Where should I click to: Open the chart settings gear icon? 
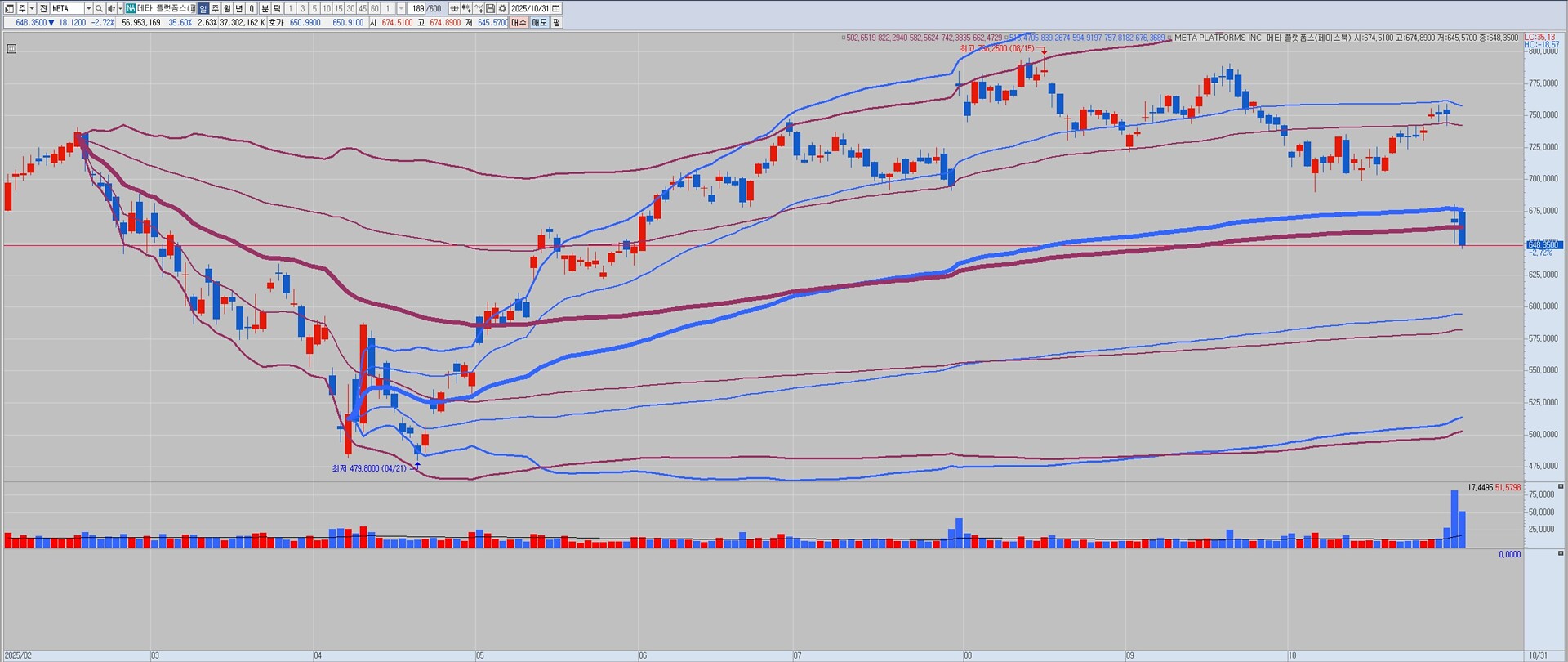click(x=502, y=8)
